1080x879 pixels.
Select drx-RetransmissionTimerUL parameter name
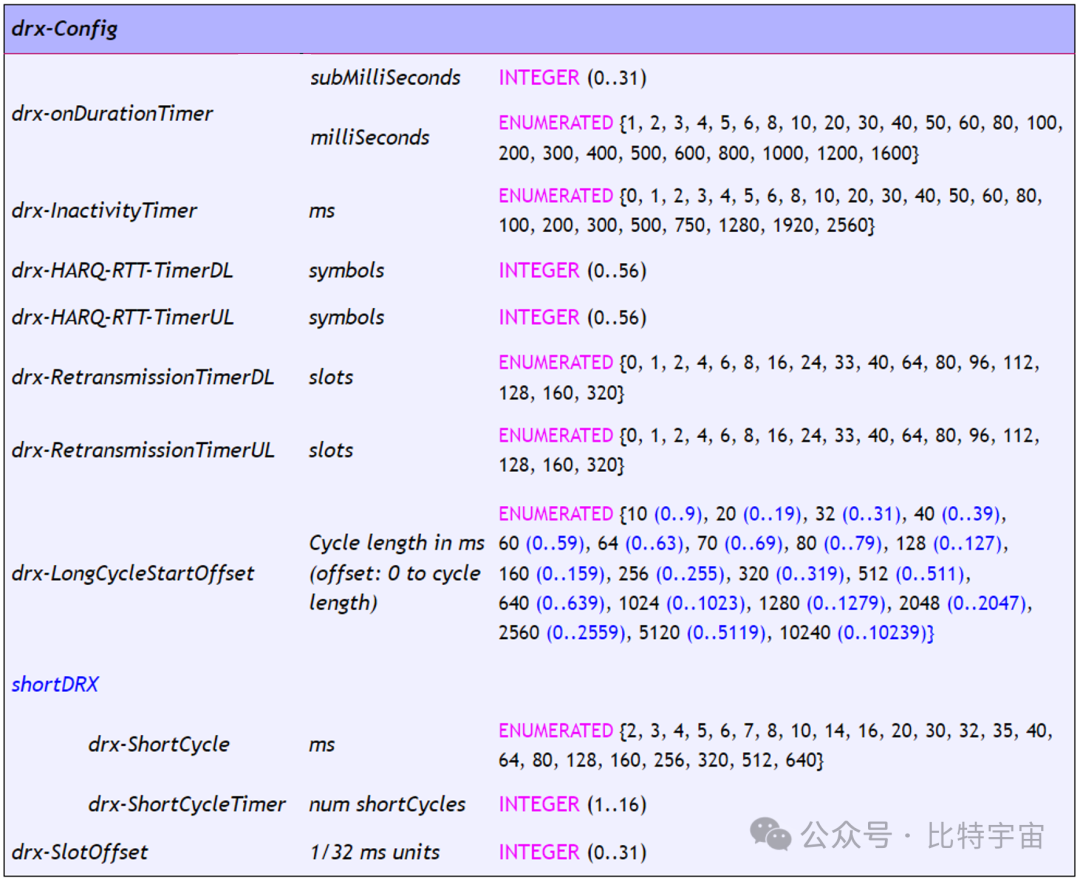click(x=143, y=451)
